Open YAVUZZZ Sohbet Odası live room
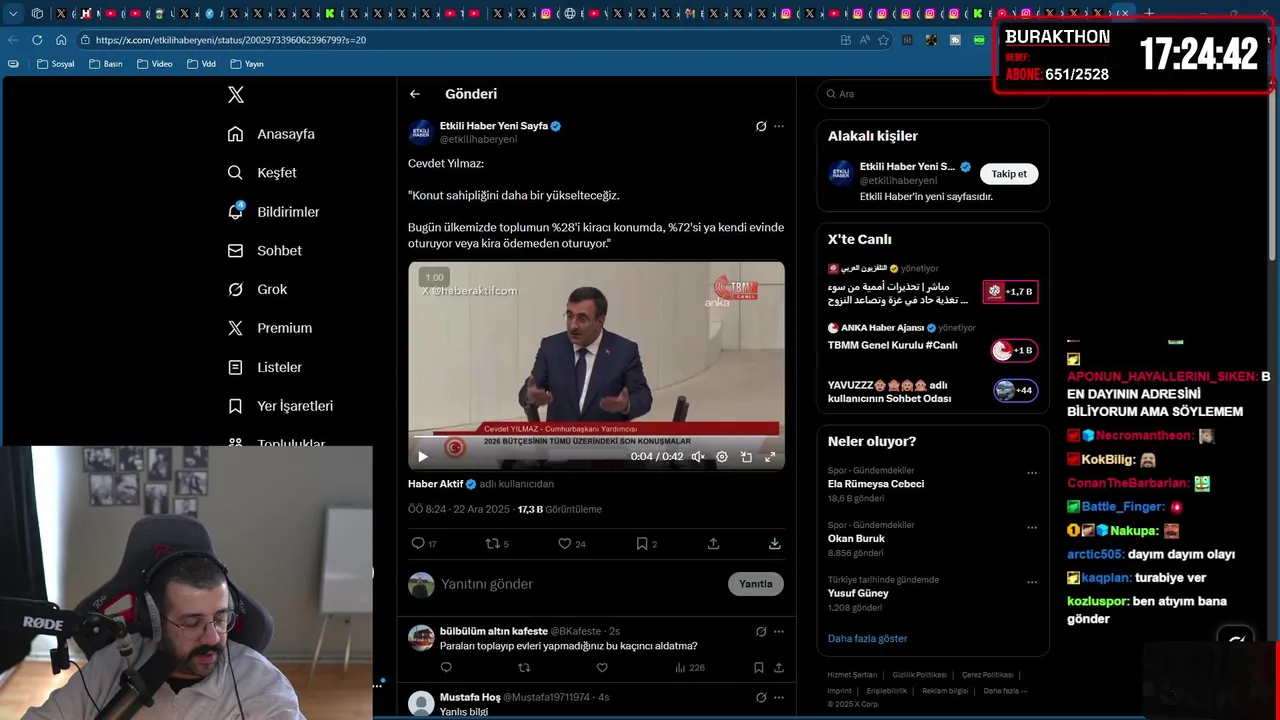Image resolution: width=1280 pixels, height=720 pixels. (933, 391)
